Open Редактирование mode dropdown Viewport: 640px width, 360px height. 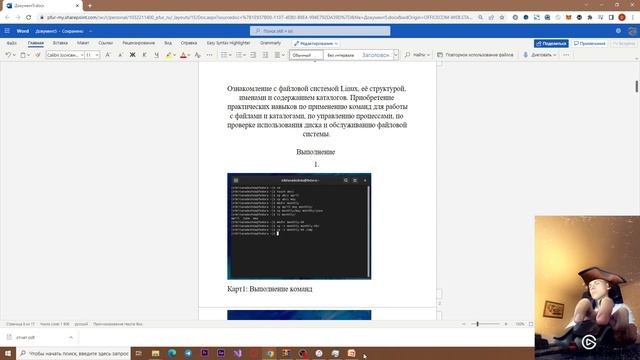coord(316,43)
